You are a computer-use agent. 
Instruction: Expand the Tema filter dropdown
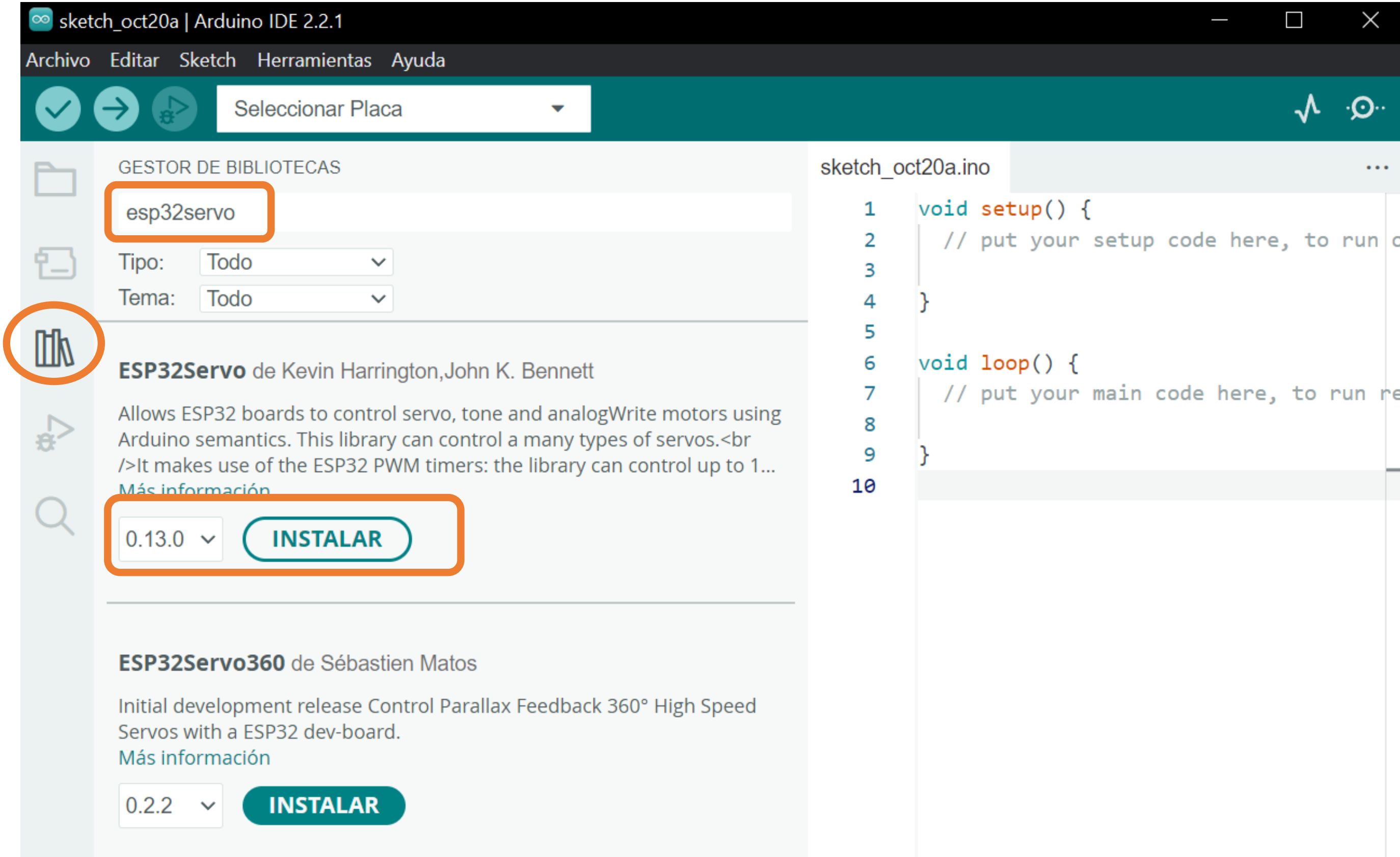pos(296,299)
